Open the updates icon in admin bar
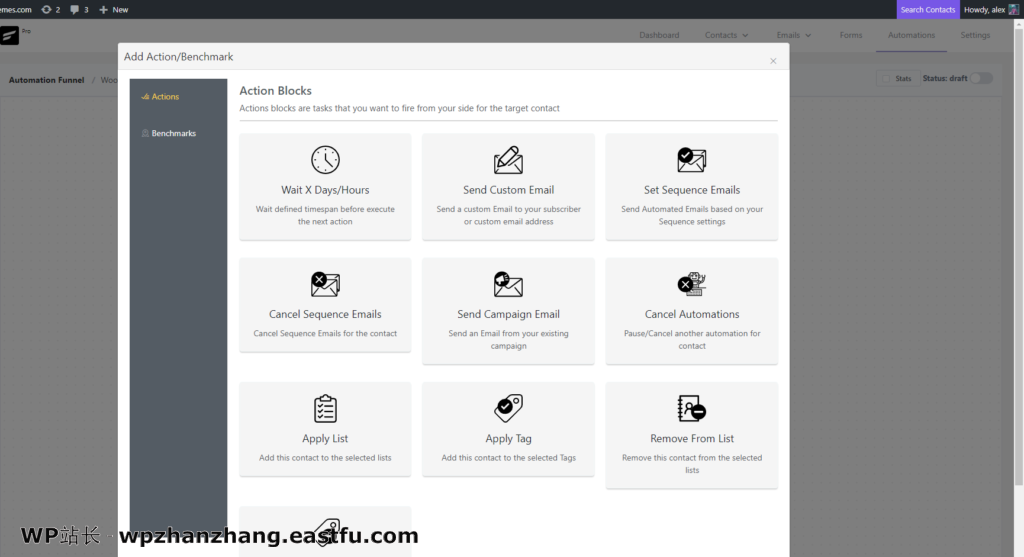Viewport: 1024px width, 557px height. click(x=46, y=9)
